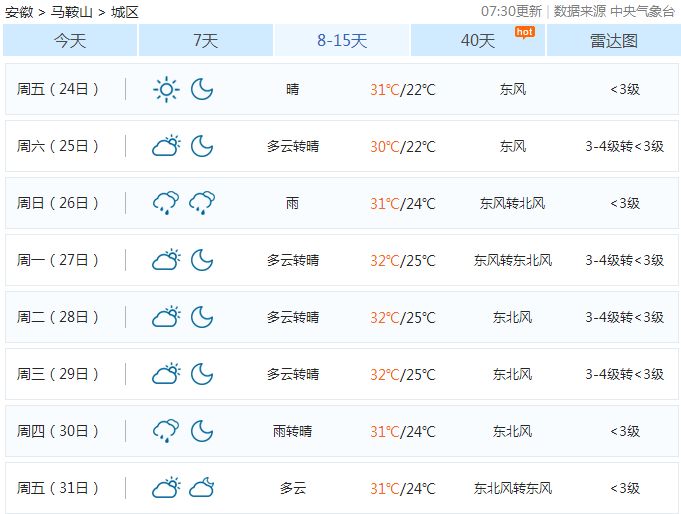Click the 多云 condition on 31日
Viewport: 681px width, 514px height.
click(293, 488)
